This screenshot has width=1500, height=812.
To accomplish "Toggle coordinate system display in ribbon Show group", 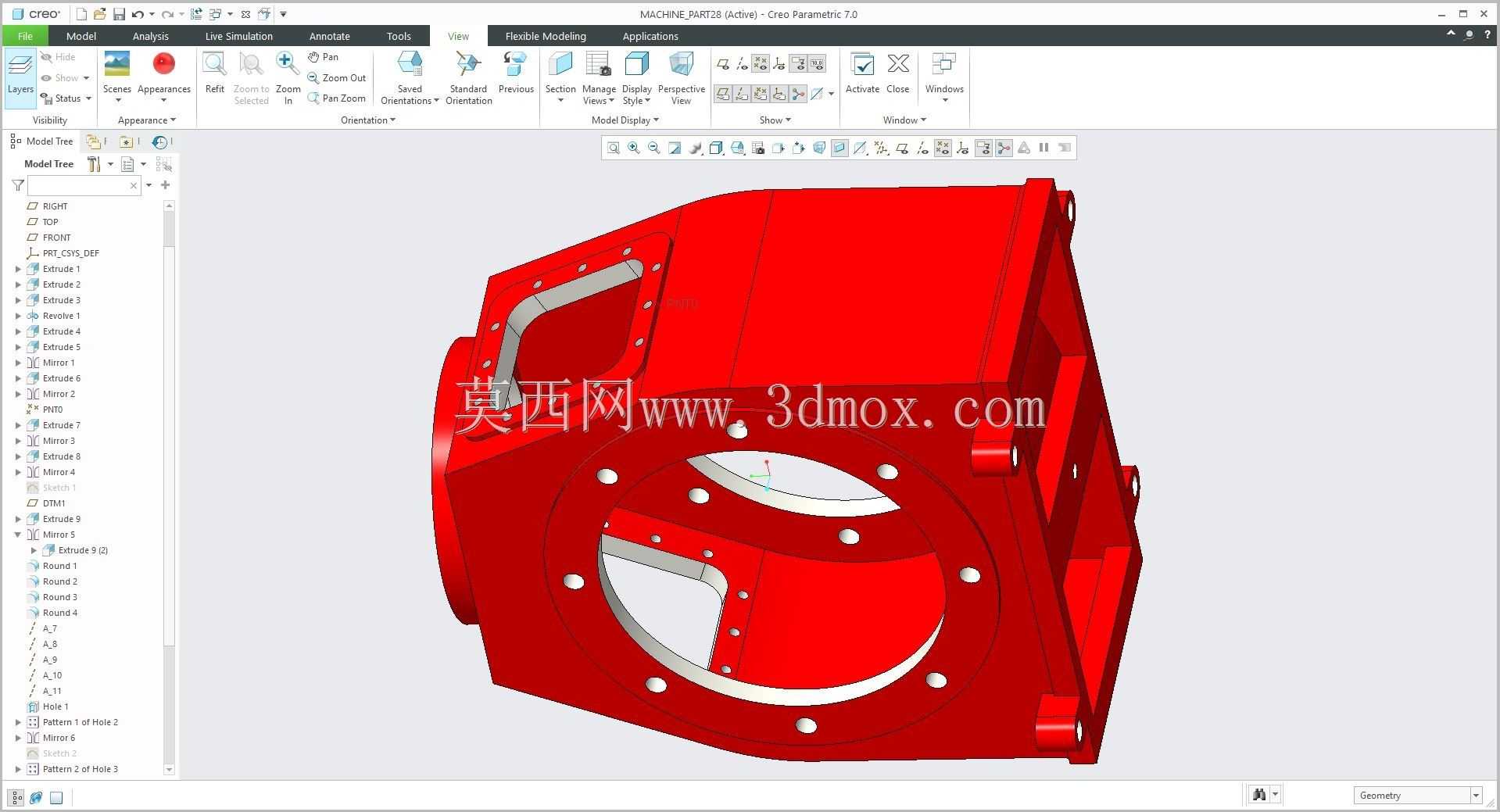I will tap(779, 64).
